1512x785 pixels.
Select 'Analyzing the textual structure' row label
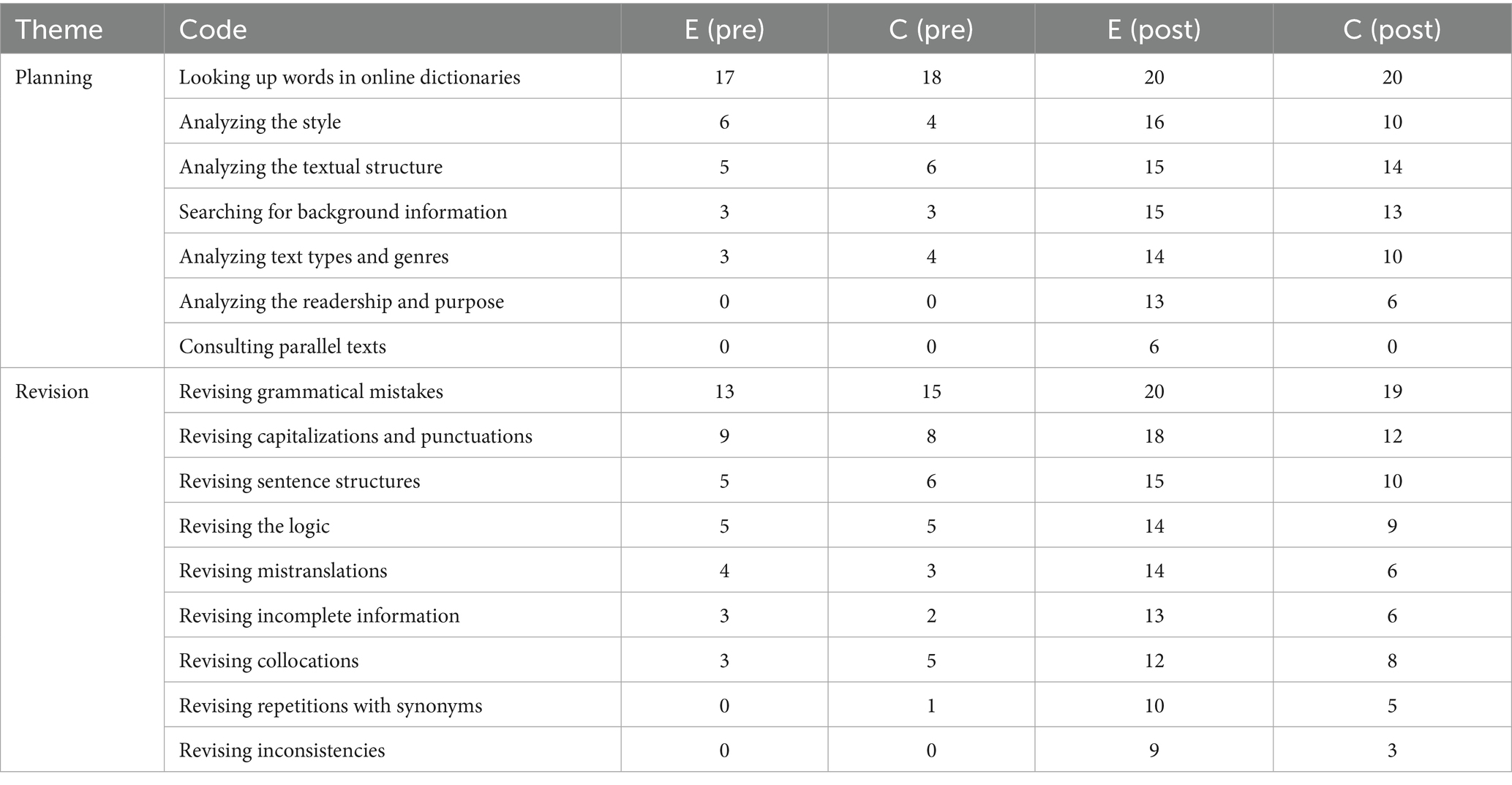[x=311, y=167]
